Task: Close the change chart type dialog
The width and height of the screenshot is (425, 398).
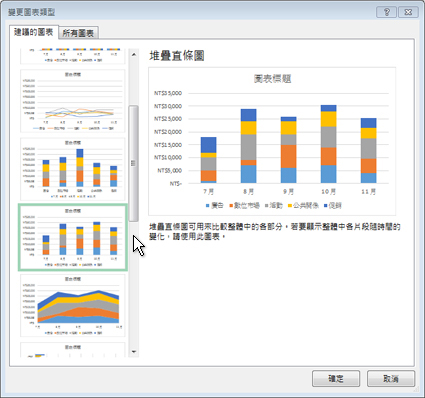Action: pyautogui.click(x=408, y=12)
